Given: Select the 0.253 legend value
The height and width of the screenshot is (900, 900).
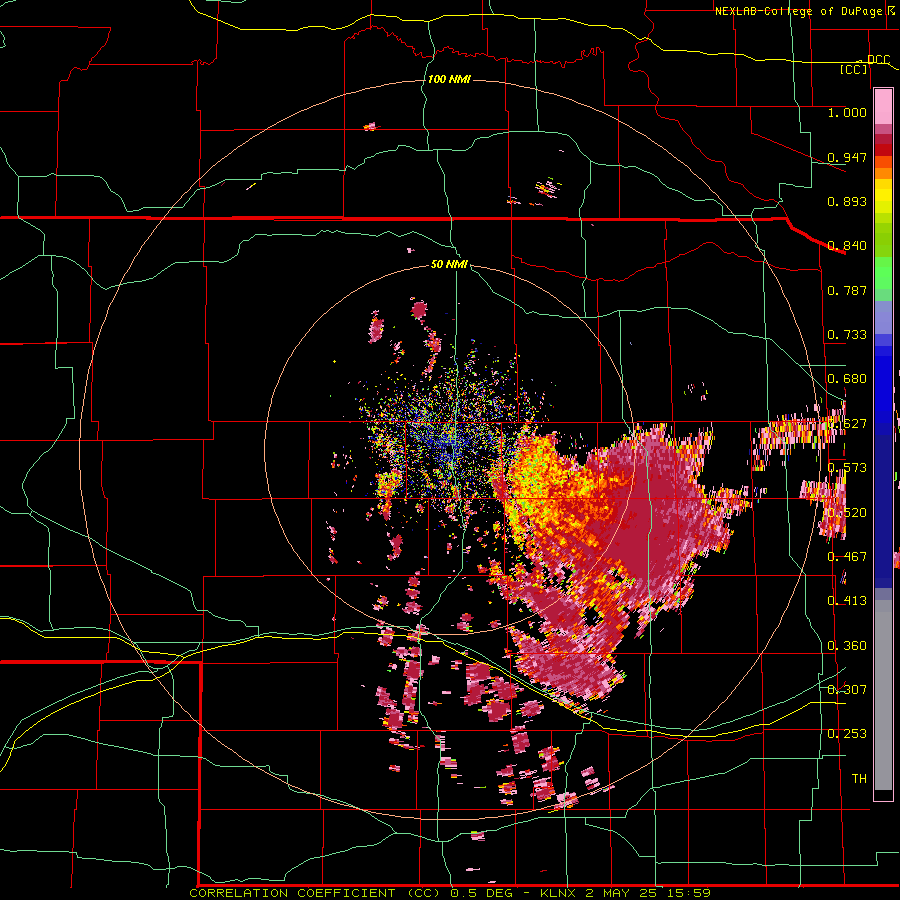Looking at the screenshot, I should click(x=847, y=734).
